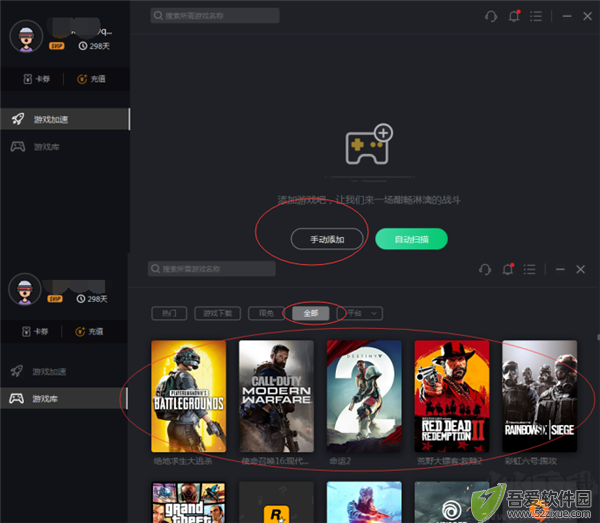600x523 pixels.
Task: Click the user avatar in the lower window
Action: point(25,289)
